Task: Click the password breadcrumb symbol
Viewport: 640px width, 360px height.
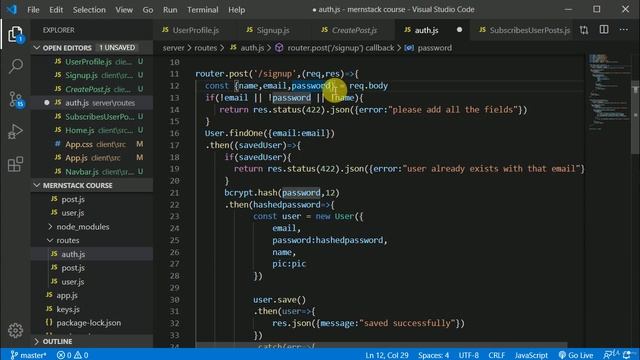Action: click(x=429, y=48)
